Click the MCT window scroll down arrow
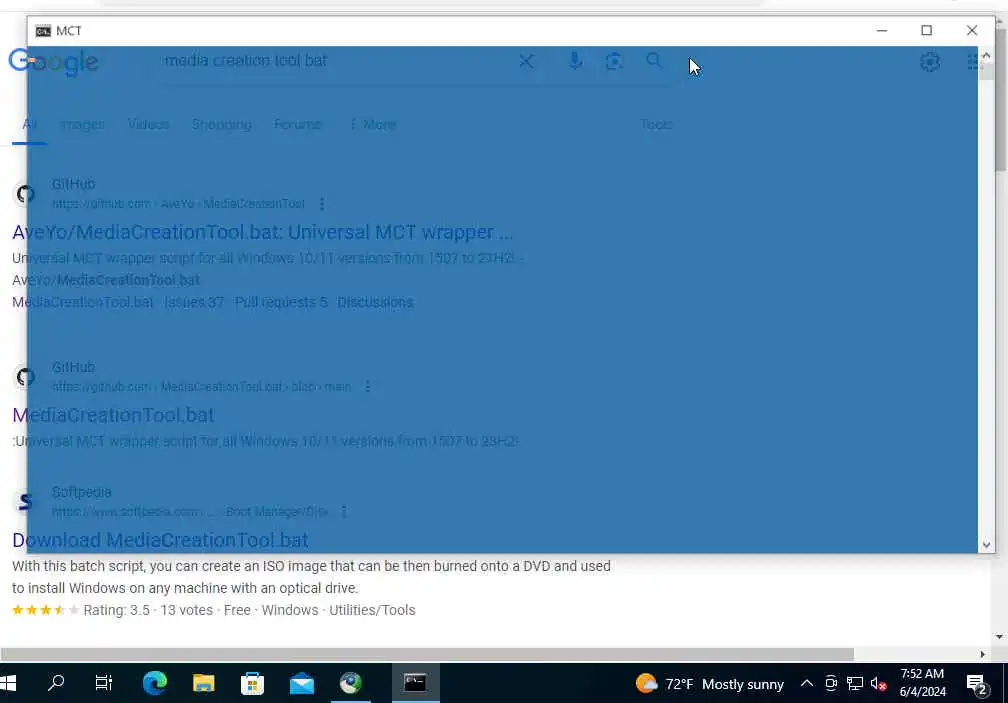 coord(986,546)
